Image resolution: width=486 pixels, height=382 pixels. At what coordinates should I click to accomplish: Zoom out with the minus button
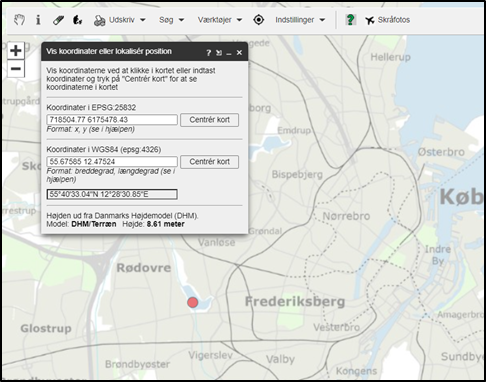tap(16, 69)
